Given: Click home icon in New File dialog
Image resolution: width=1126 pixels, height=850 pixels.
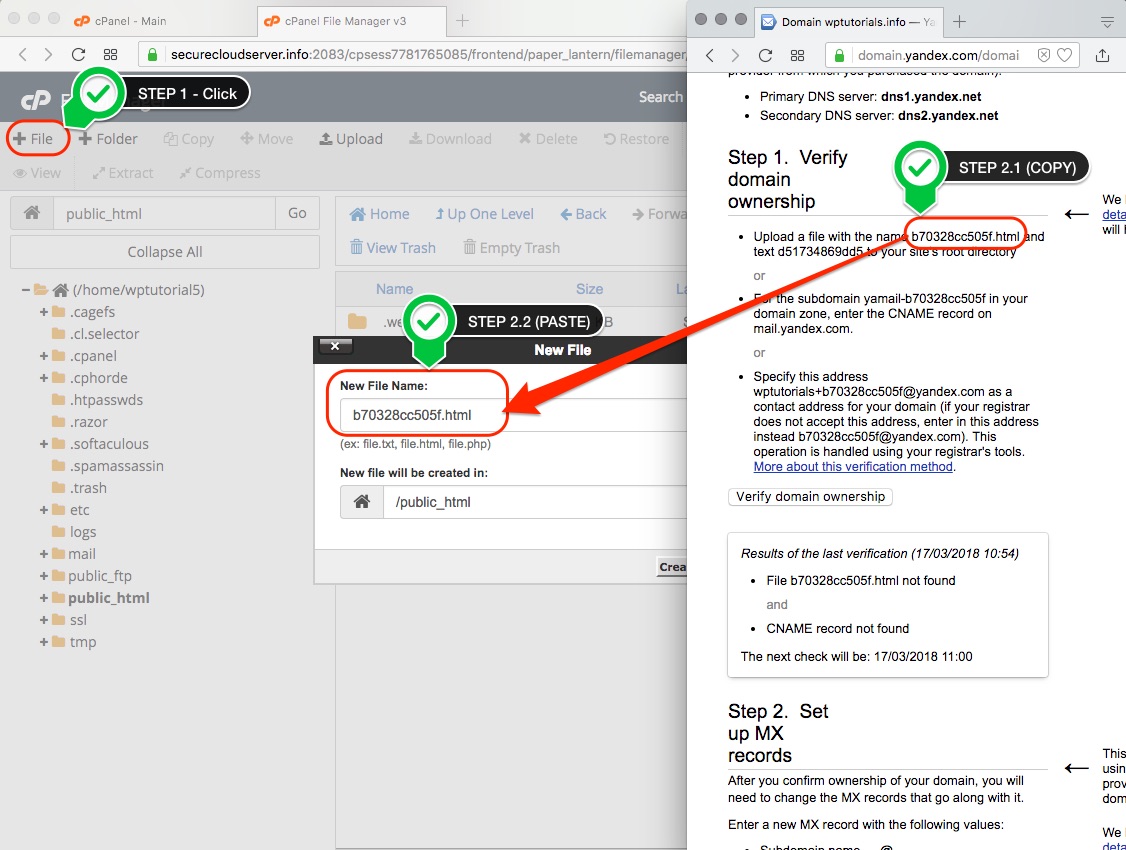Looking at the screenshot, I should click(362, 502).
